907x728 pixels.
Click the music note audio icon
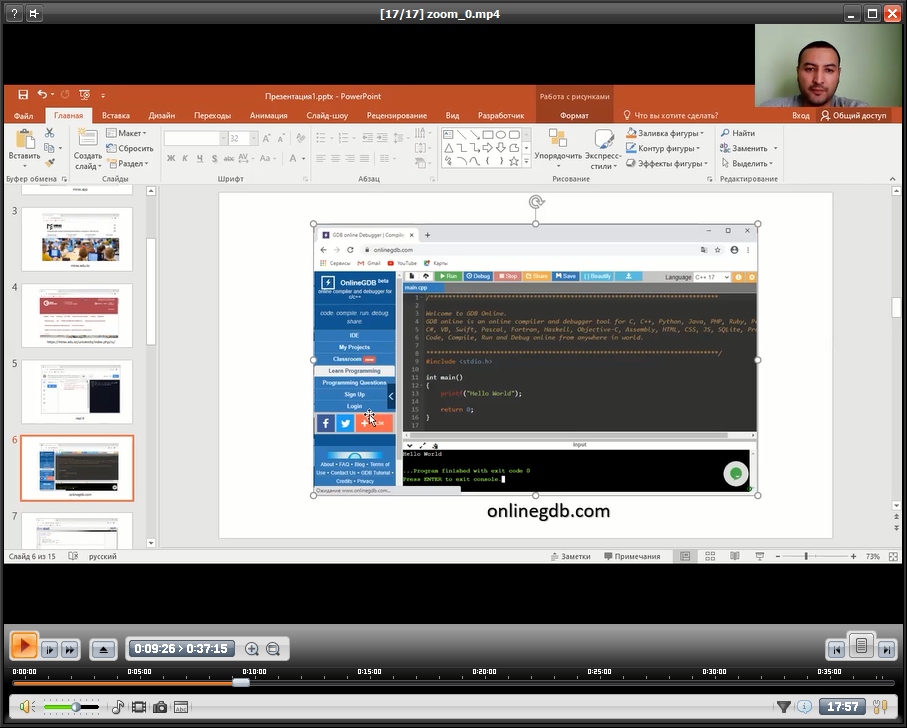(x=117, y=707)
